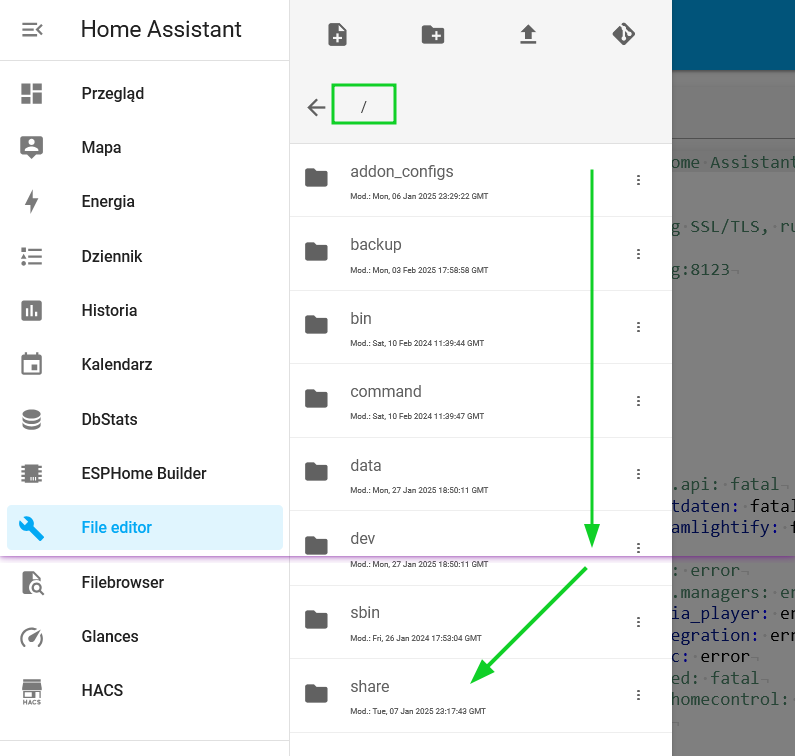Image resolution: width=795 pixels, height=756 pixels.
Task: Click the DbStats database icon
Action: 31,419
